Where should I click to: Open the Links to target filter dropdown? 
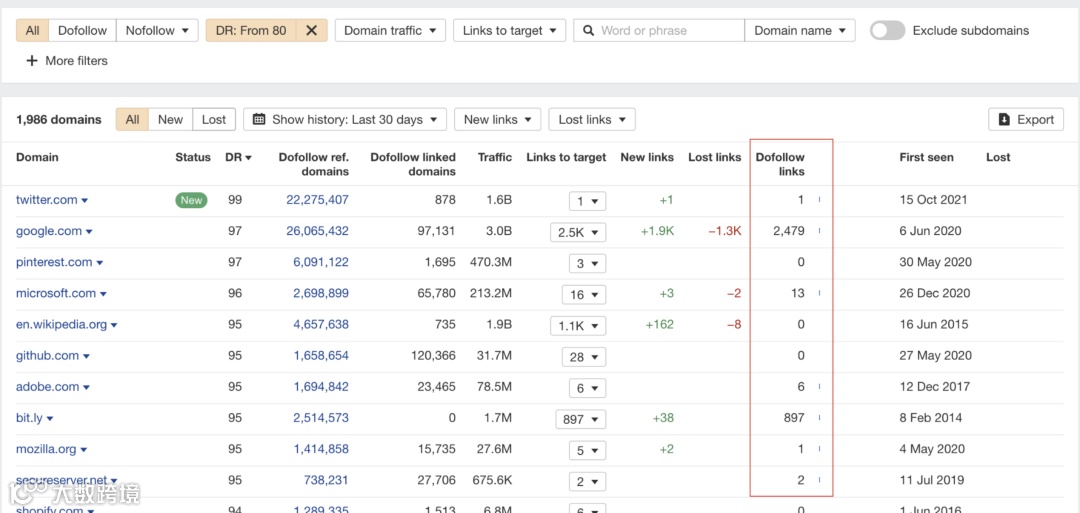tap(510, 30)
